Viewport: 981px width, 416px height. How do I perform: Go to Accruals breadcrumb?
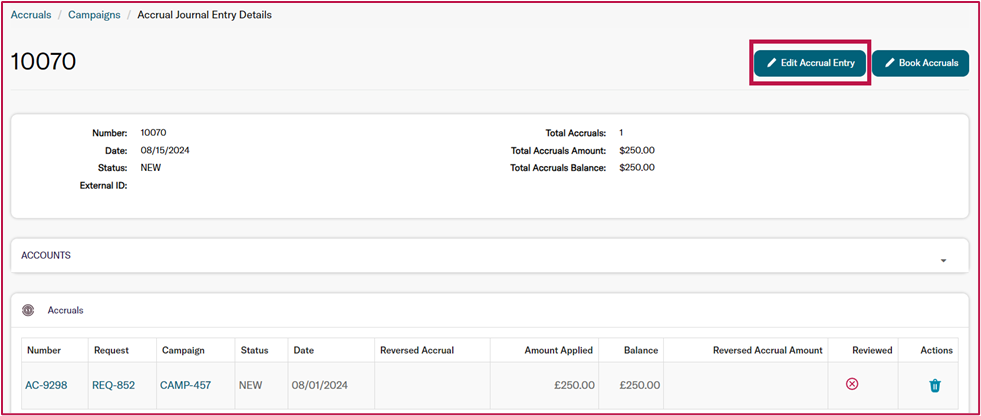pos(31,15)
